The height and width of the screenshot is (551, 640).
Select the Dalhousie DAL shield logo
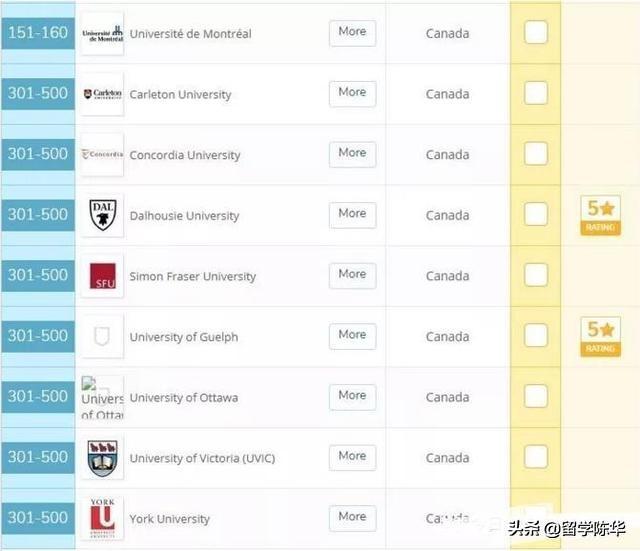point(102,215)
